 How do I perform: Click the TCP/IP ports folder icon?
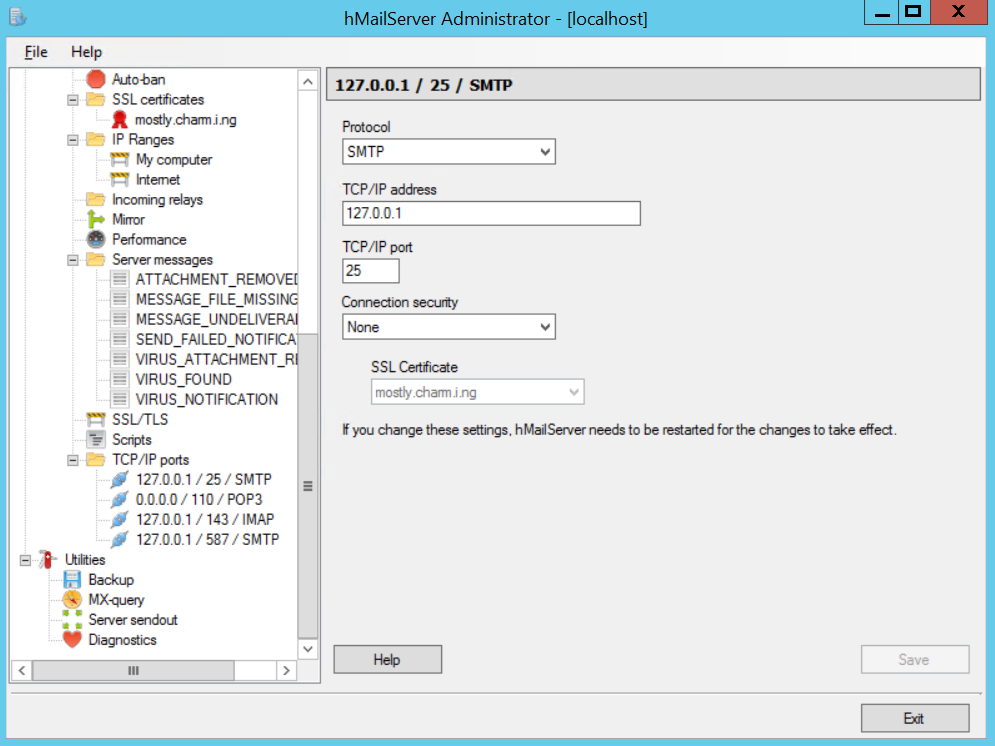tap(96, 459)
